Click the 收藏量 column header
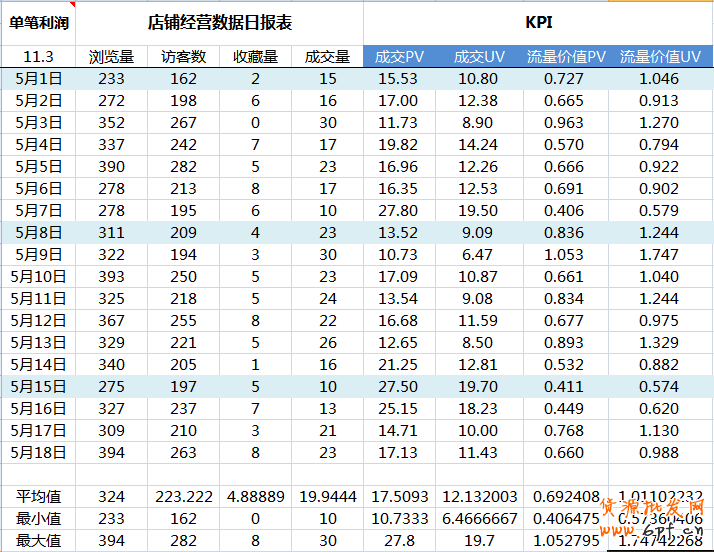Viewport: 714px width, 552px height. coord(255,57)
